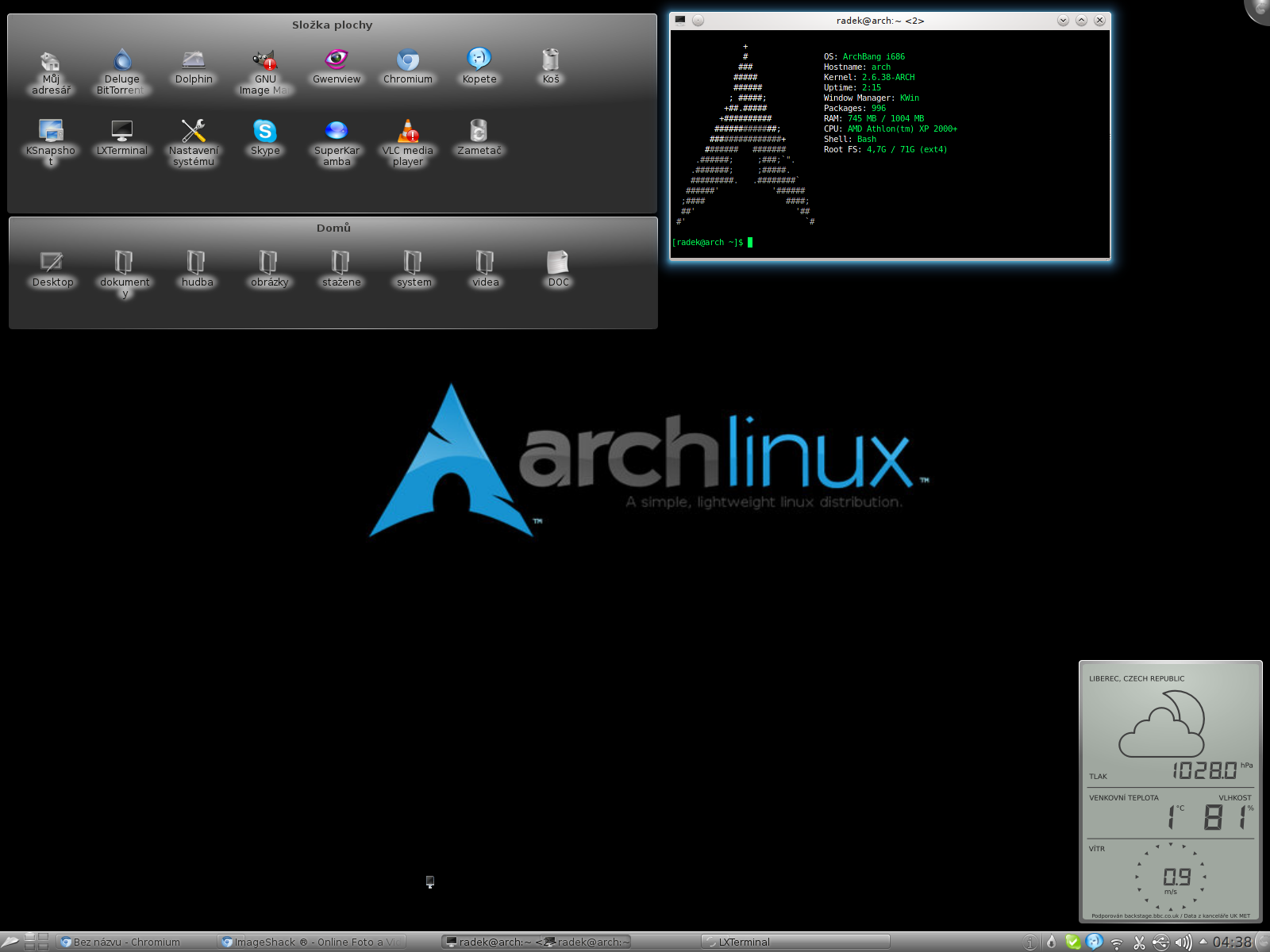Switch to LXTerminal taskbar entry
Viewport: 1270px width, 952px height.
(x=795, y=942)
